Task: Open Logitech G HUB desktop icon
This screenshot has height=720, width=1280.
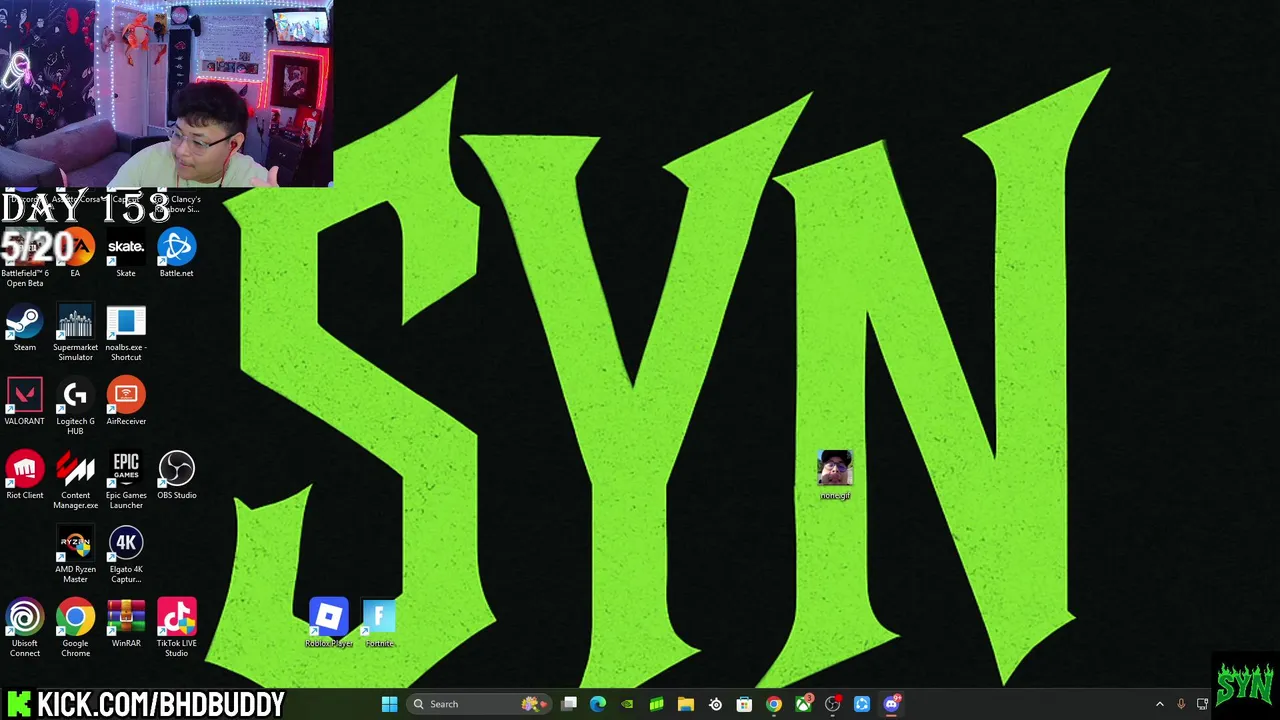Action: click(75, 407)
